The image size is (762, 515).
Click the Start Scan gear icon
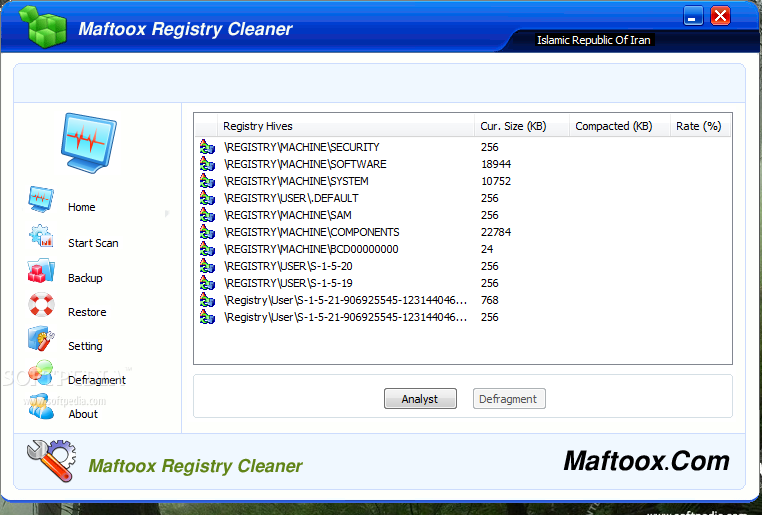pos(41,236)
